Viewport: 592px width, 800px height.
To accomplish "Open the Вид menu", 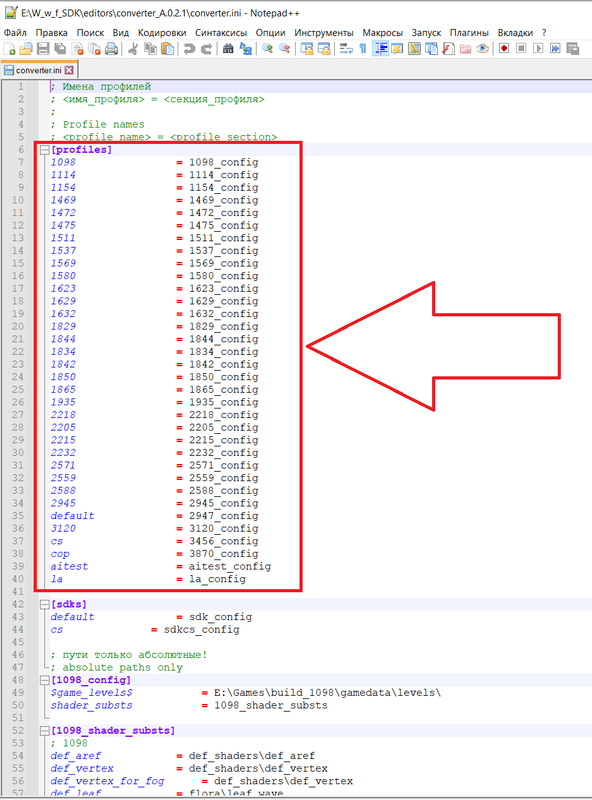I will pyautogui.click(x=120, y=33).
